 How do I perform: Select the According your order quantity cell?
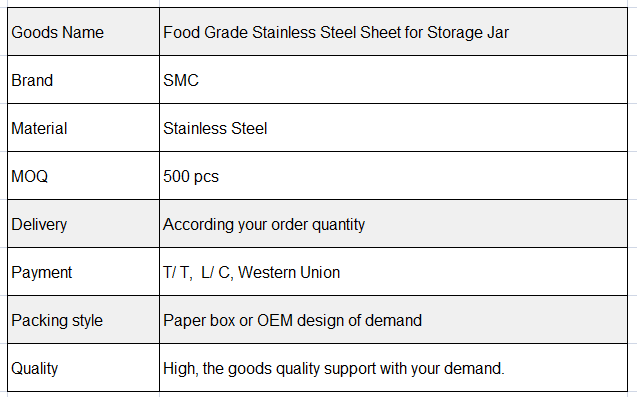coord(393,223)
